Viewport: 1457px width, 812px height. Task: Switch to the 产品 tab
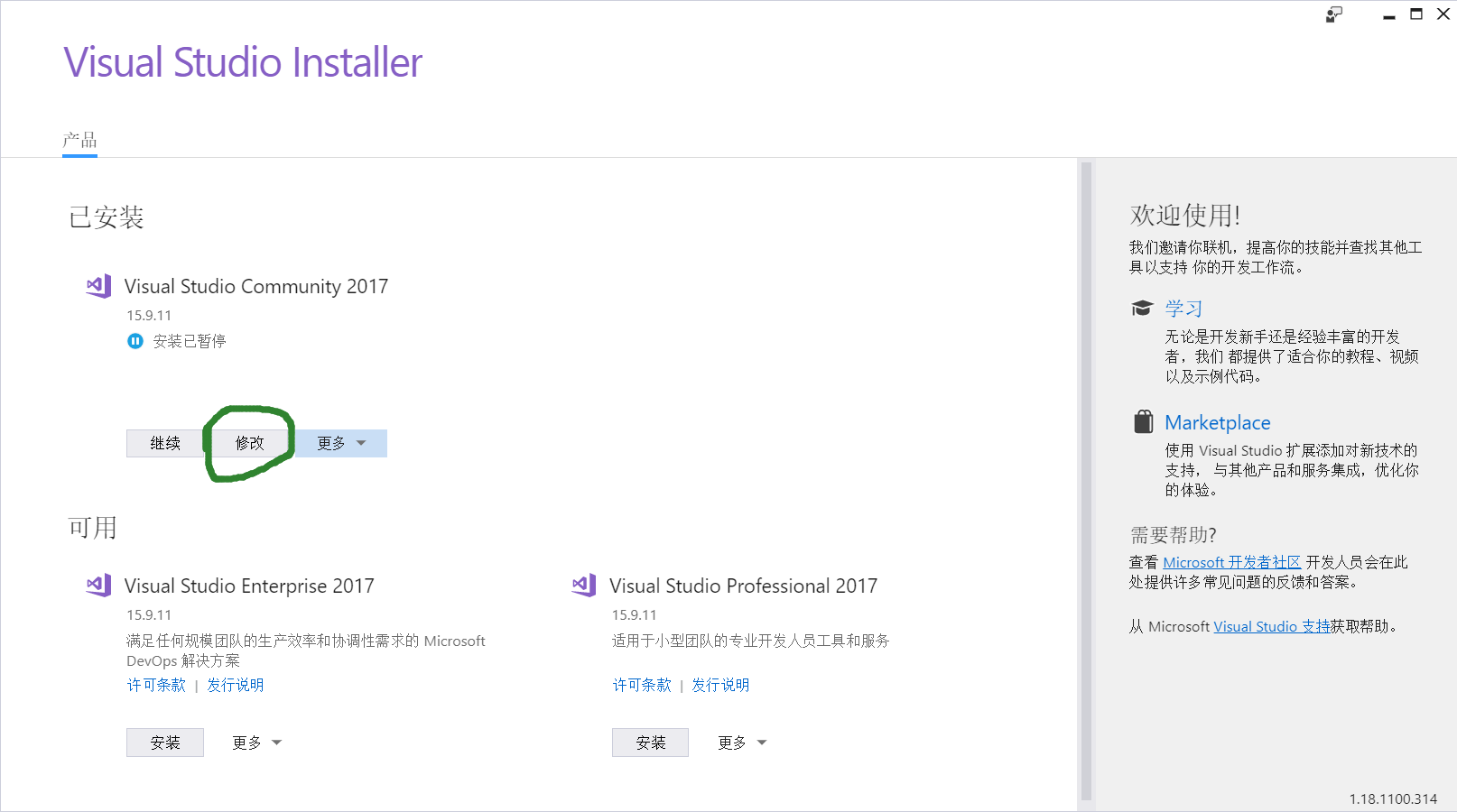(79, 140)
